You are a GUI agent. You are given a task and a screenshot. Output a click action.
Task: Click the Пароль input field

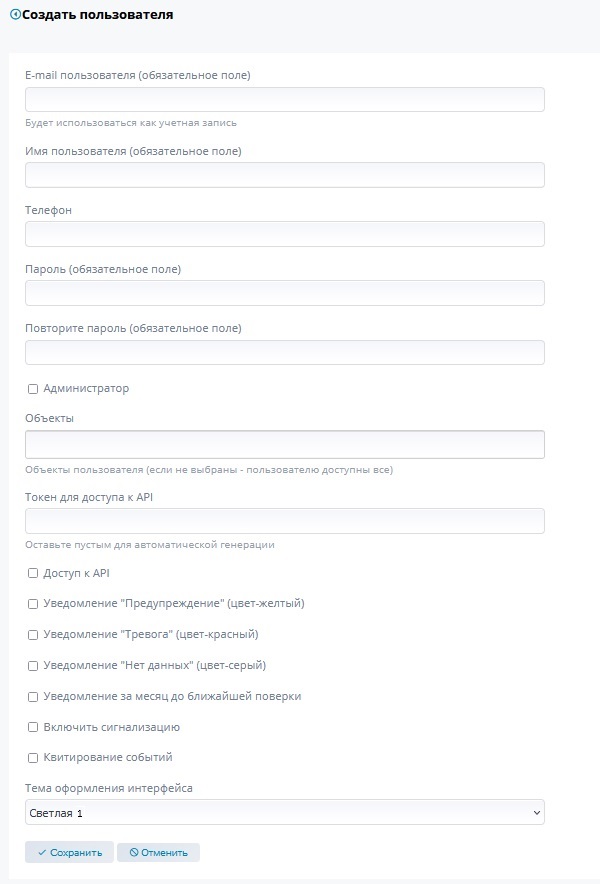pyautogui.click(x=284, y=293)
